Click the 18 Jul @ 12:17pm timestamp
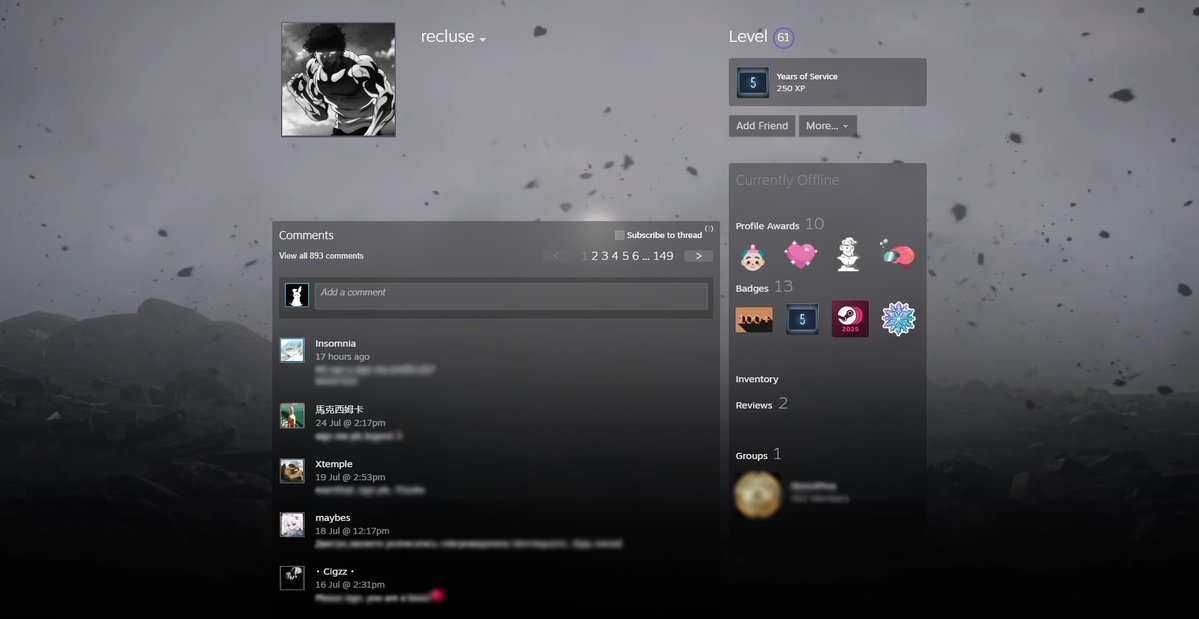This screenshot has height=619, width=1199. (353, 531)
